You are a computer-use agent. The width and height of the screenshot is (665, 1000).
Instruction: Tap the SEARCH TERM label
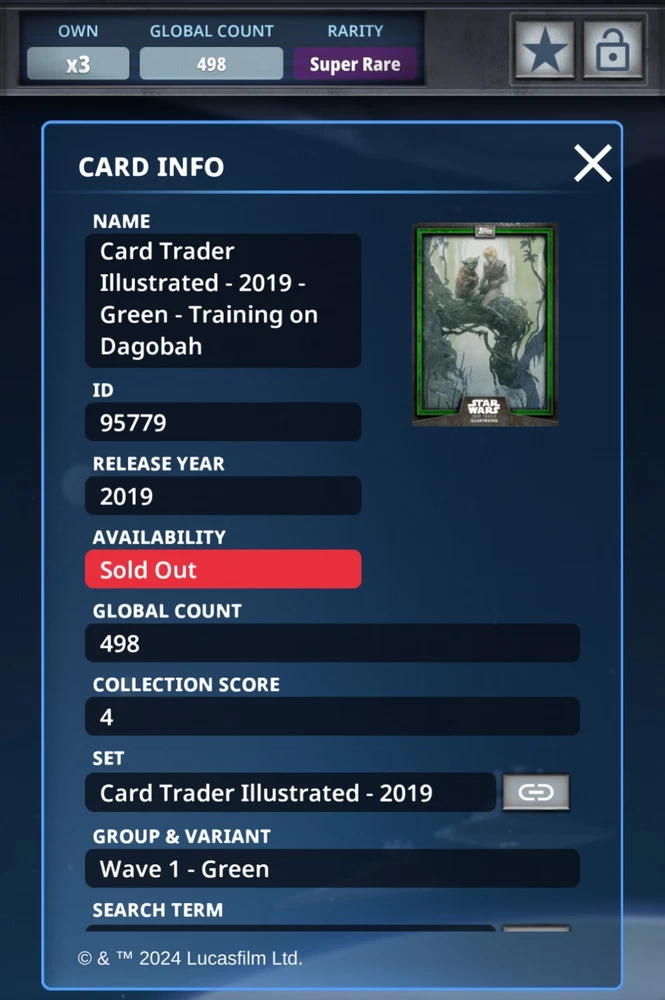pyautogui.click(x=158, y=910)
